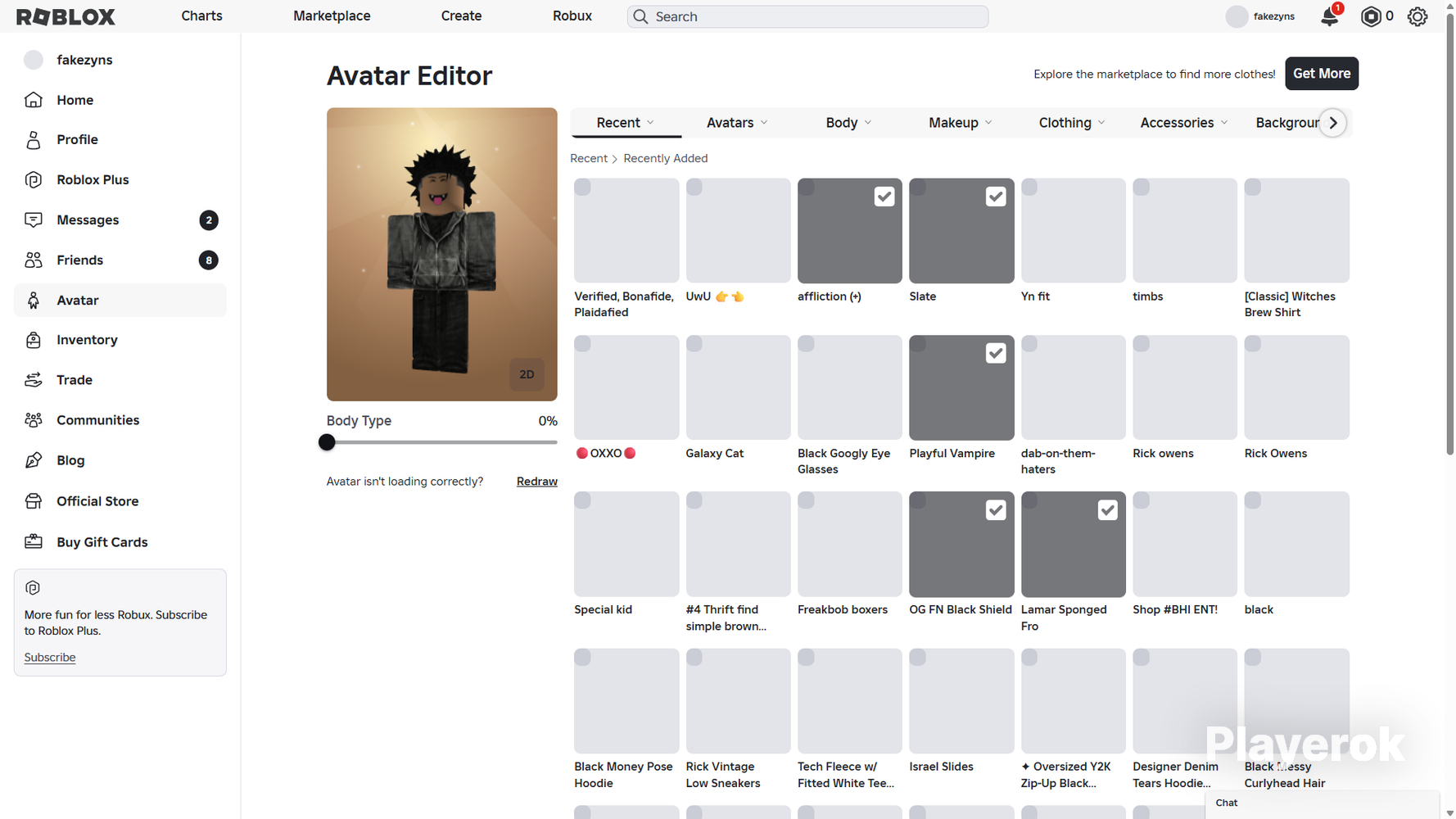This screenshot has height=819, width=1456.
Task: Click the search magnifier icon
Action: tap(640, 16)
